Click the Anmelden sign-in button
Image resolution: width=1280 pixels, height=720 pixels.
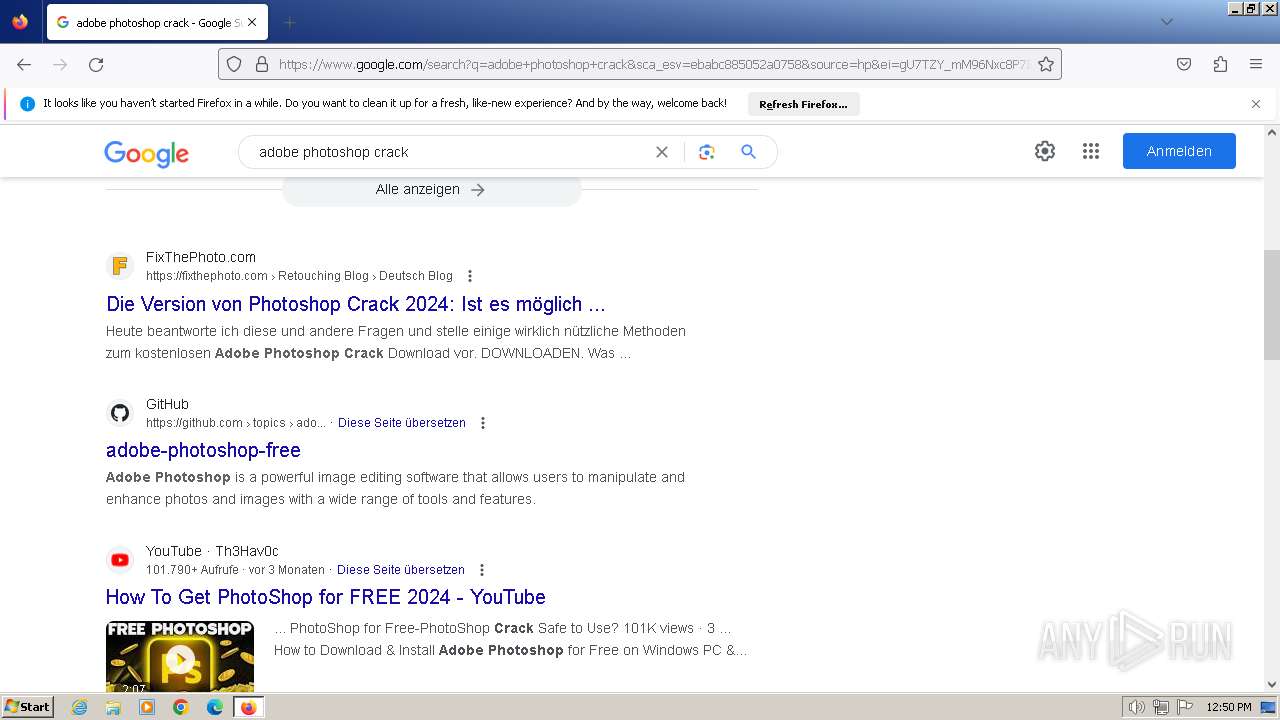click(1179, 151)
